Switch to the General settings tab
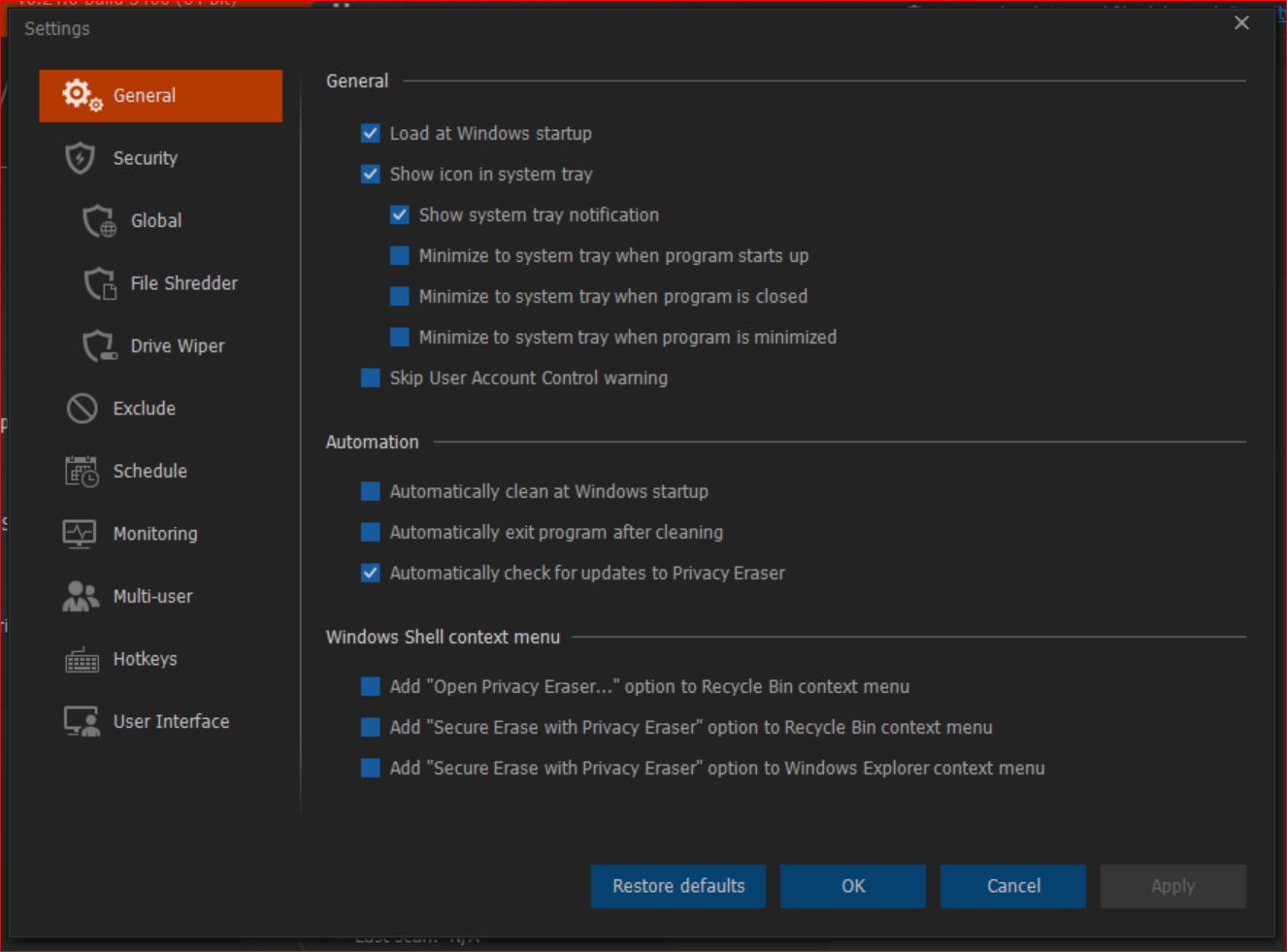The image size is (1287, 952). [161, 96]
